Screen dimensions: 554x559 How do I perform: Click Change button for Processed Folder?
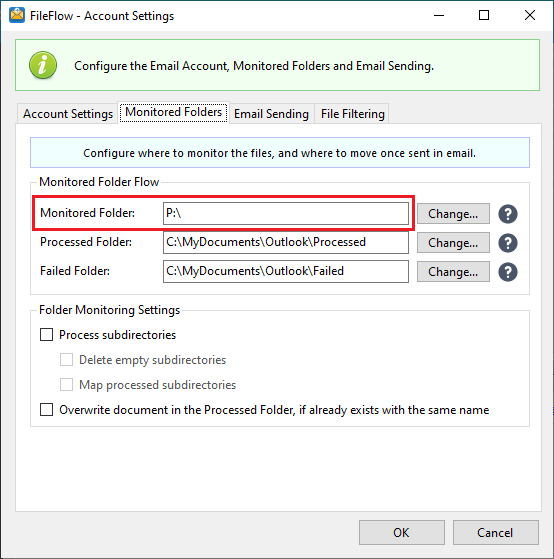(453, 243)
